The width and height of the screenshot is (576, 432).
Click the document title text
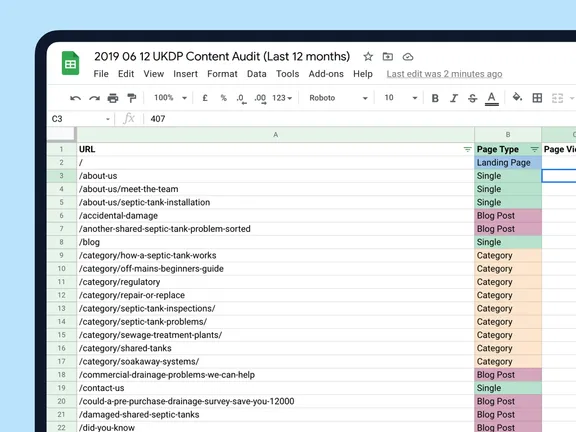tap(222, 57)
